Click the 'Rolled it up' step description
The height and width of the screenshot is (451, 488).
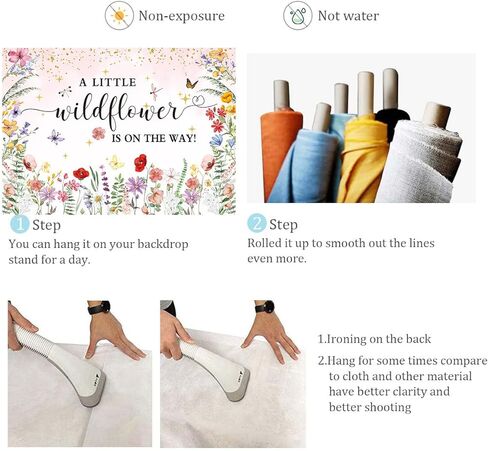[x=341, y=251]
